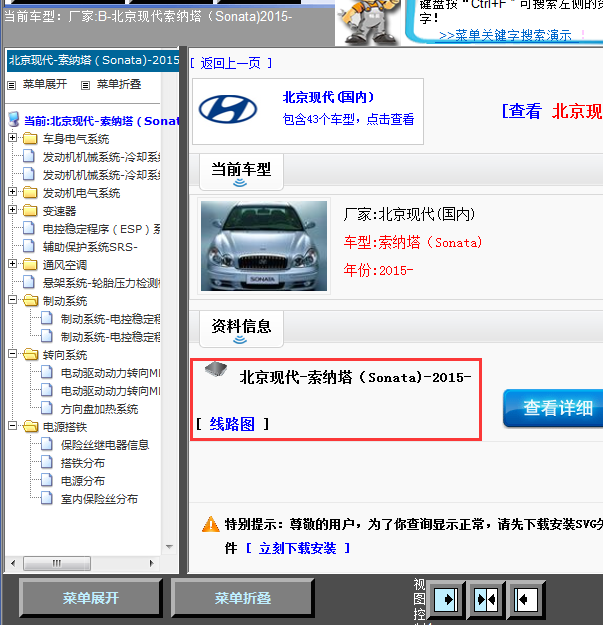Click the gray chip icon beside 北京现代-索纳塔 info
Image resolution: width=603 pixels, height=625 pixels.
tap(216, 369)
